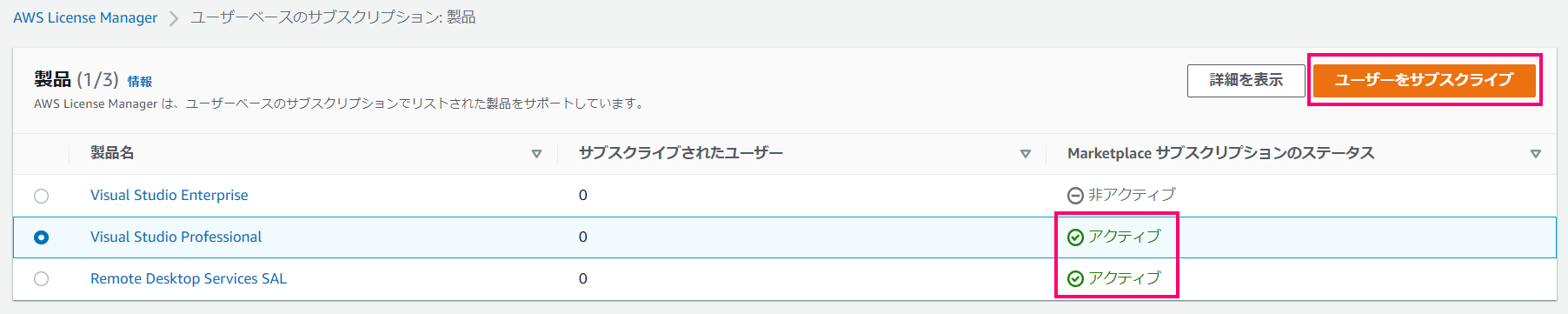Click the active checkmark icon for Visual Studio Professional

1075,237
